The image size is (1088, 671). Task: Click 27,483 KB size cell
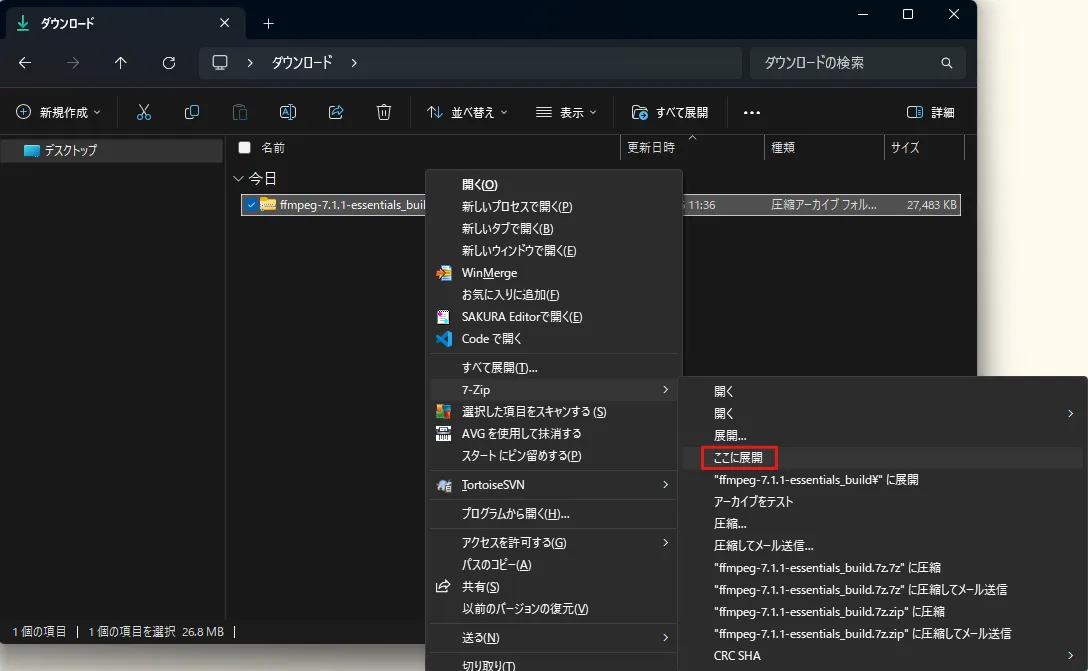931,205
